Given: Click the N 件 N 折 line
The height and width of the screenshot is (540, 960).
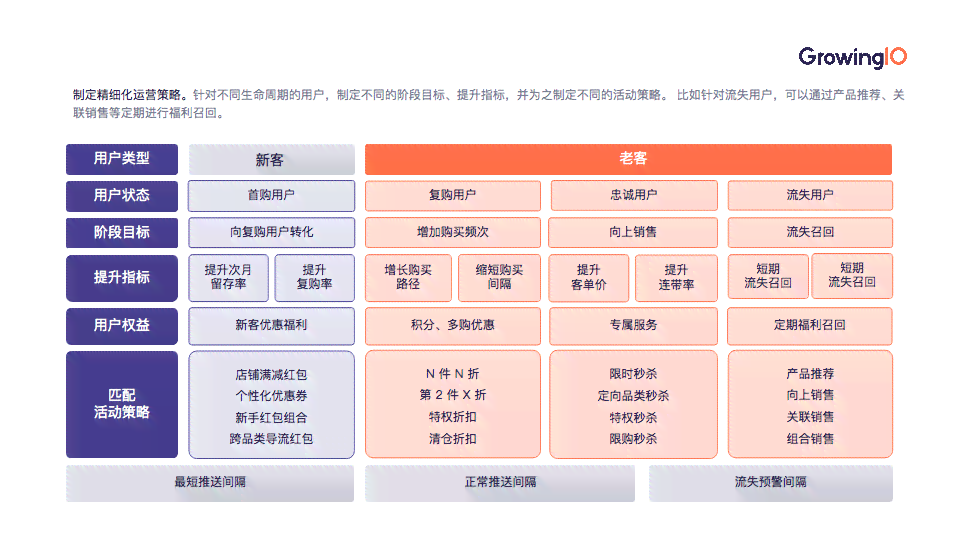Looking at the screenshot, I should click(452, 374).
